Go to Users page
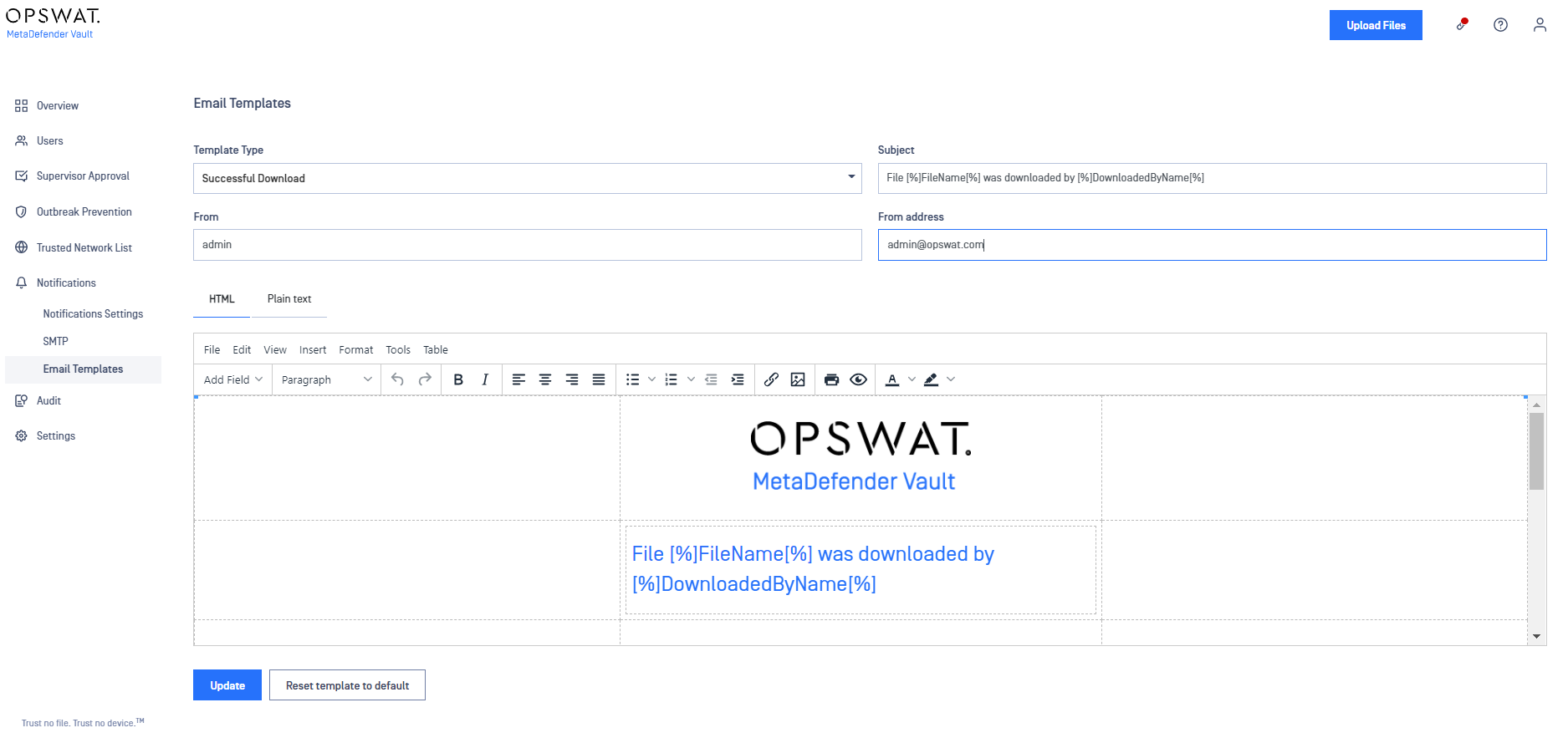The image size is (1568, 738). pyautogui.click(x=50, y=141)
